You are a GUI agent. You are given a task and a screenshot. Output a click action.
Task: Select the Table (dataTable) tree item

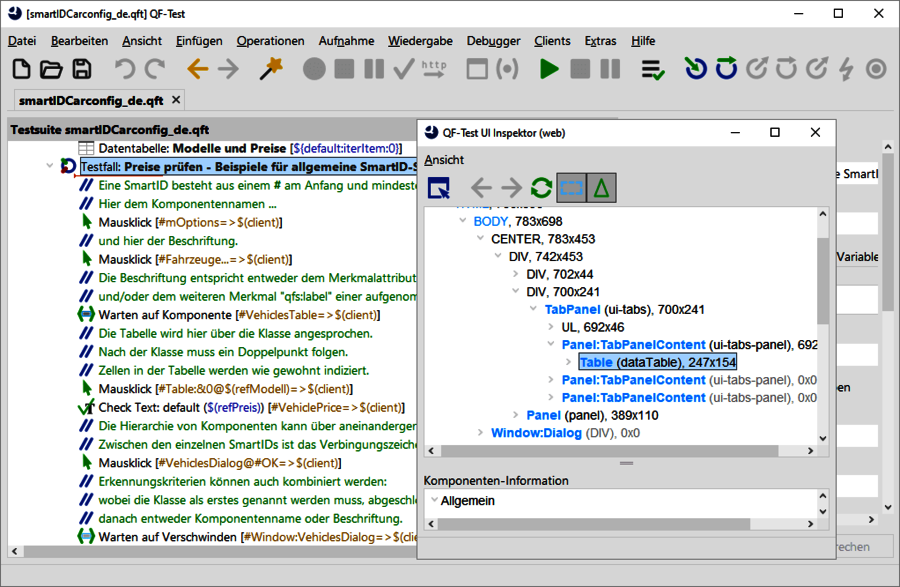coord(657,362)
